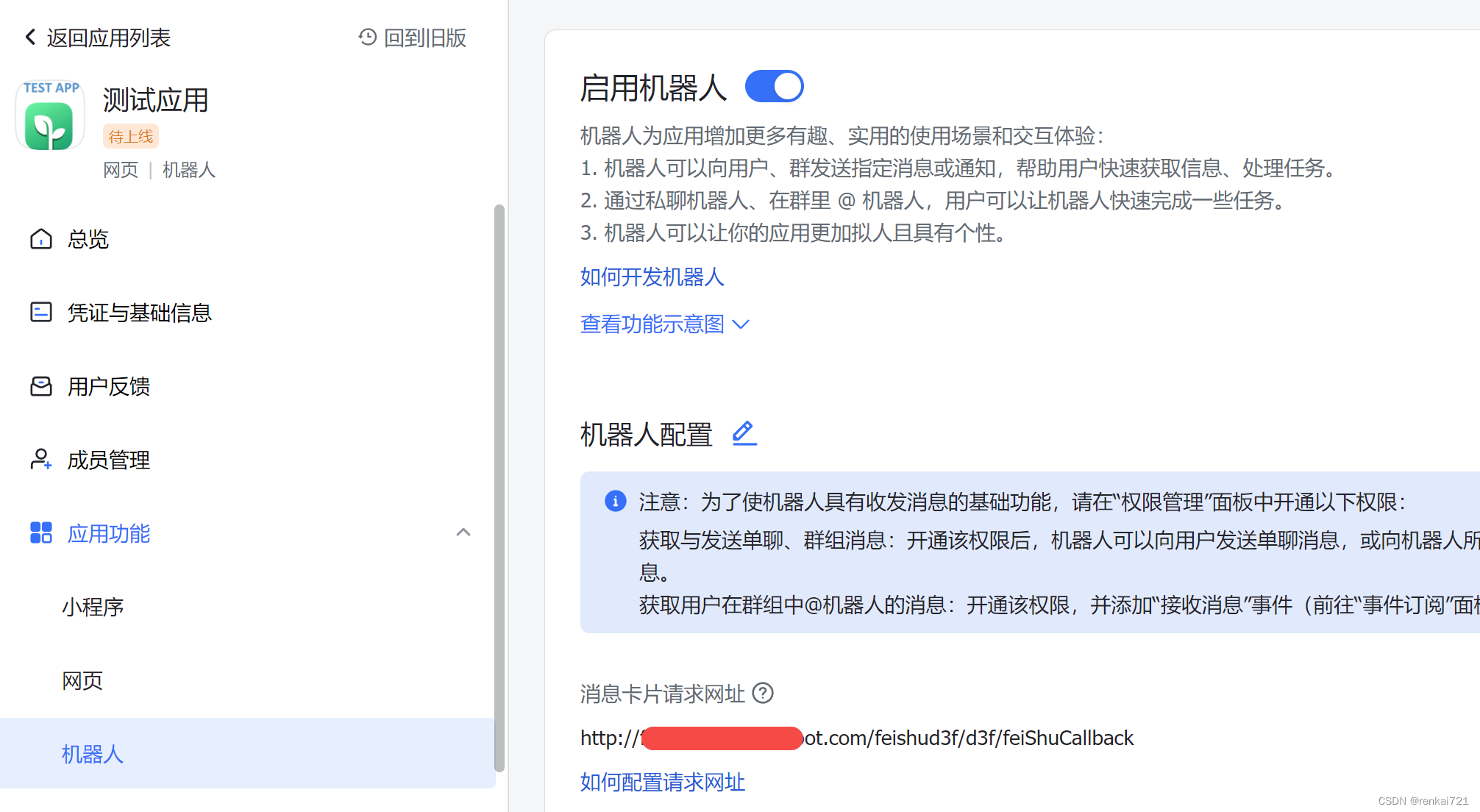Image resolution: width=1480 pixels, height=812 pixels.
Task: Click the clock icon beside 回到旧版
Action: 367,37
